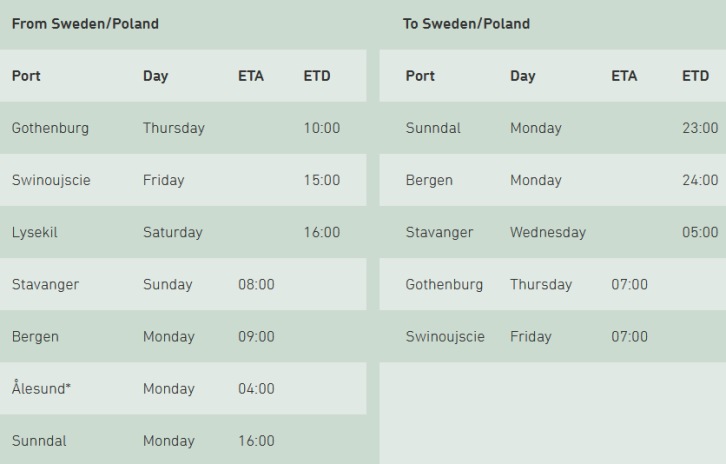Click Bergen's 24:00 ETD in the To table
Viewport: 726px width, 464px height.
pyautogui.click(x=699, y=180)
